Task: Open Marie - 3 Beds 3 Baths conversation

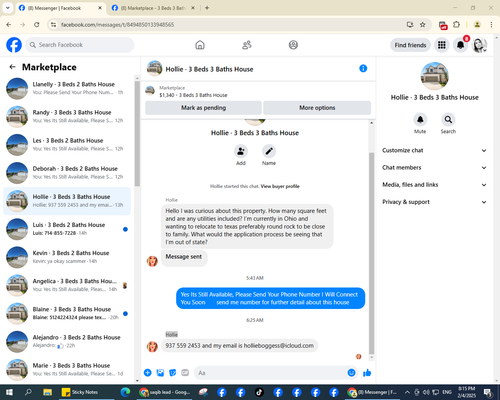Action: point(68,369)
